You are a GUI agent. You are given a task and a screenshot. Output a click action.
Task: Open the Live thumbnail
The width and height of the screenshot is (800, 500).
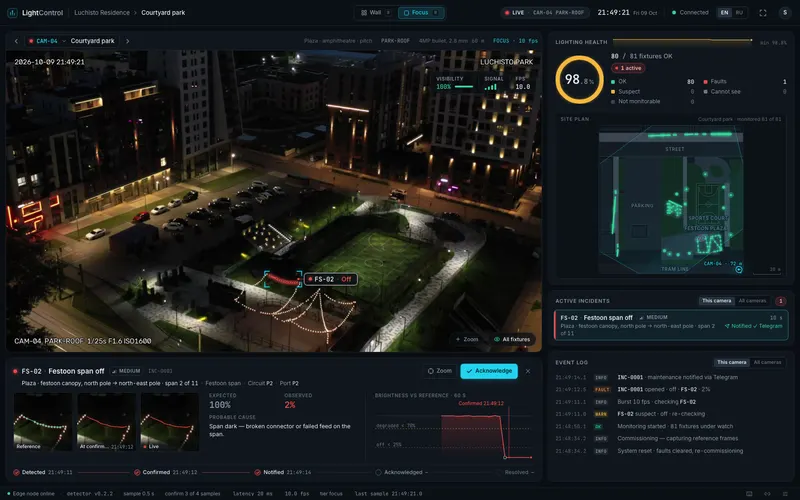tap(169, 422)
